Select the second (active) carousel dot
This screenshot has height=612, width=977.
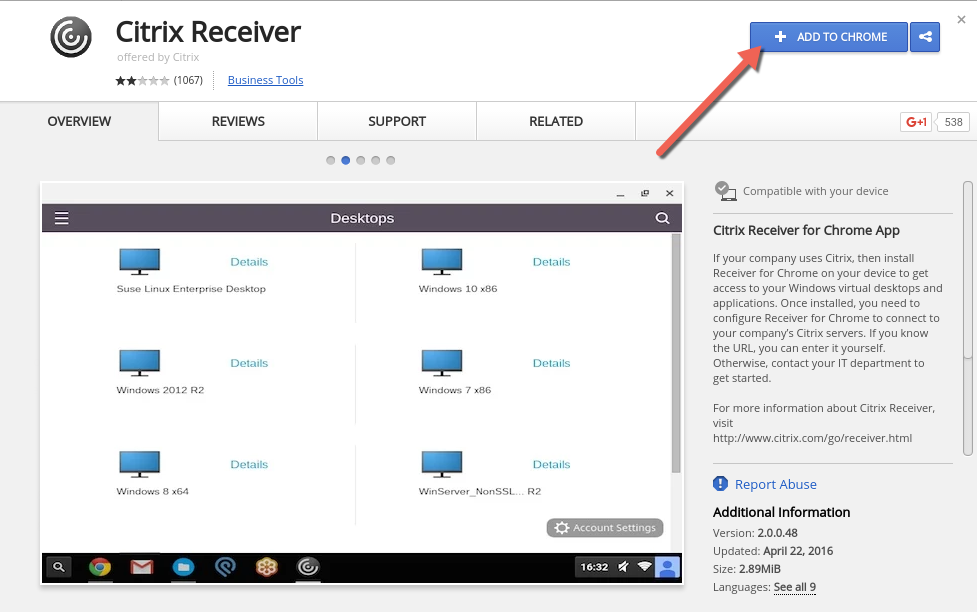click(x=345, y=160)
